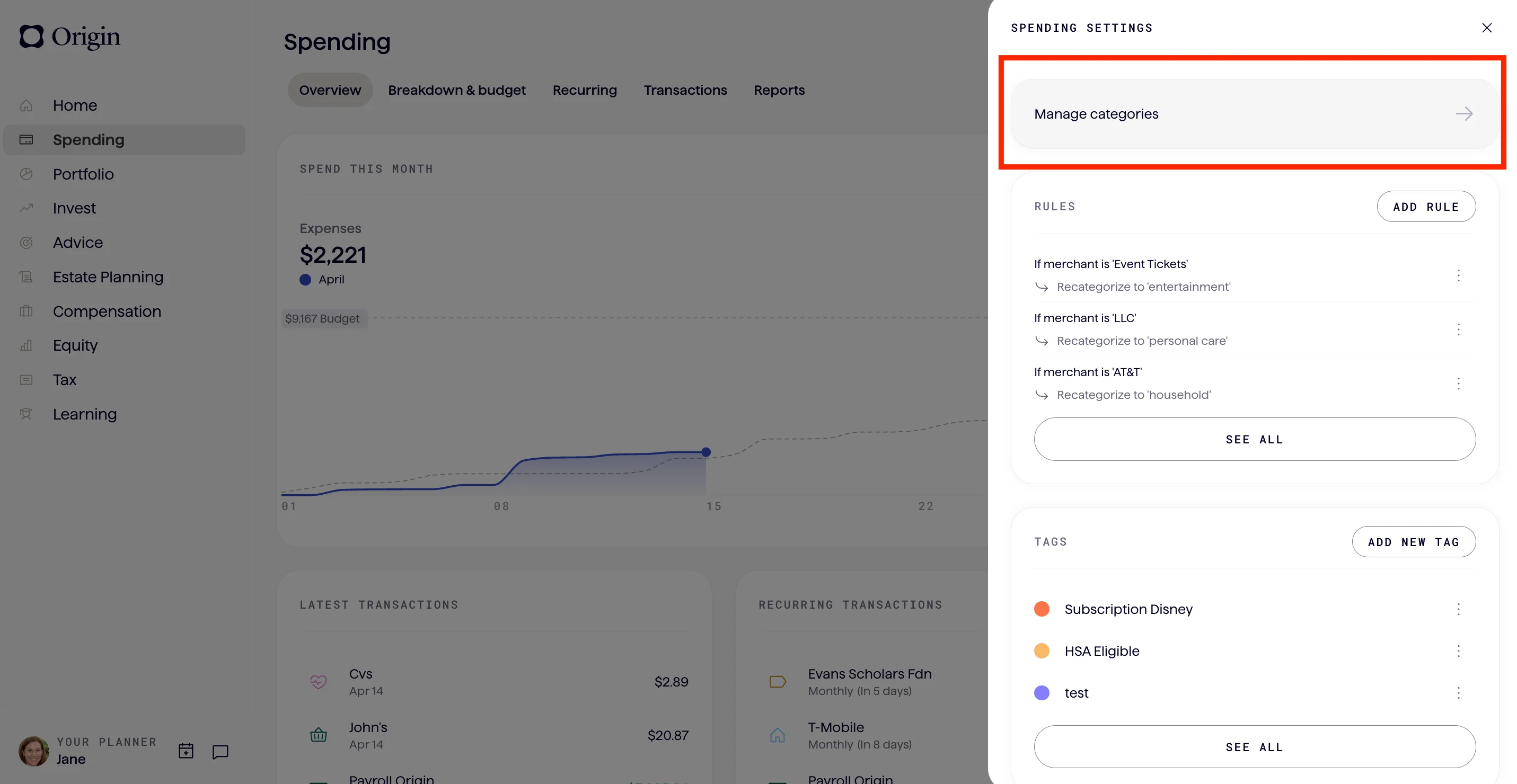This screenshot has height=784, width=1517.
Task: Open the Transactions tab
Action: tap(685, 90)
